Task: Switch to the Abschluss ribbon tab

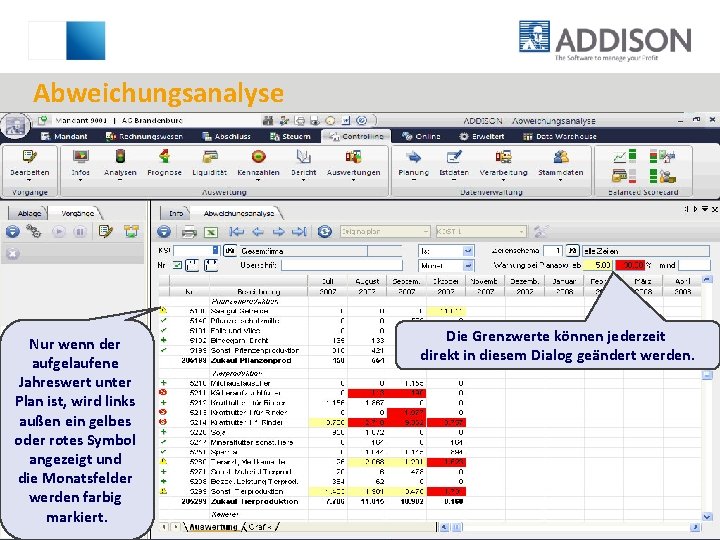Action: tap(226, 136)
